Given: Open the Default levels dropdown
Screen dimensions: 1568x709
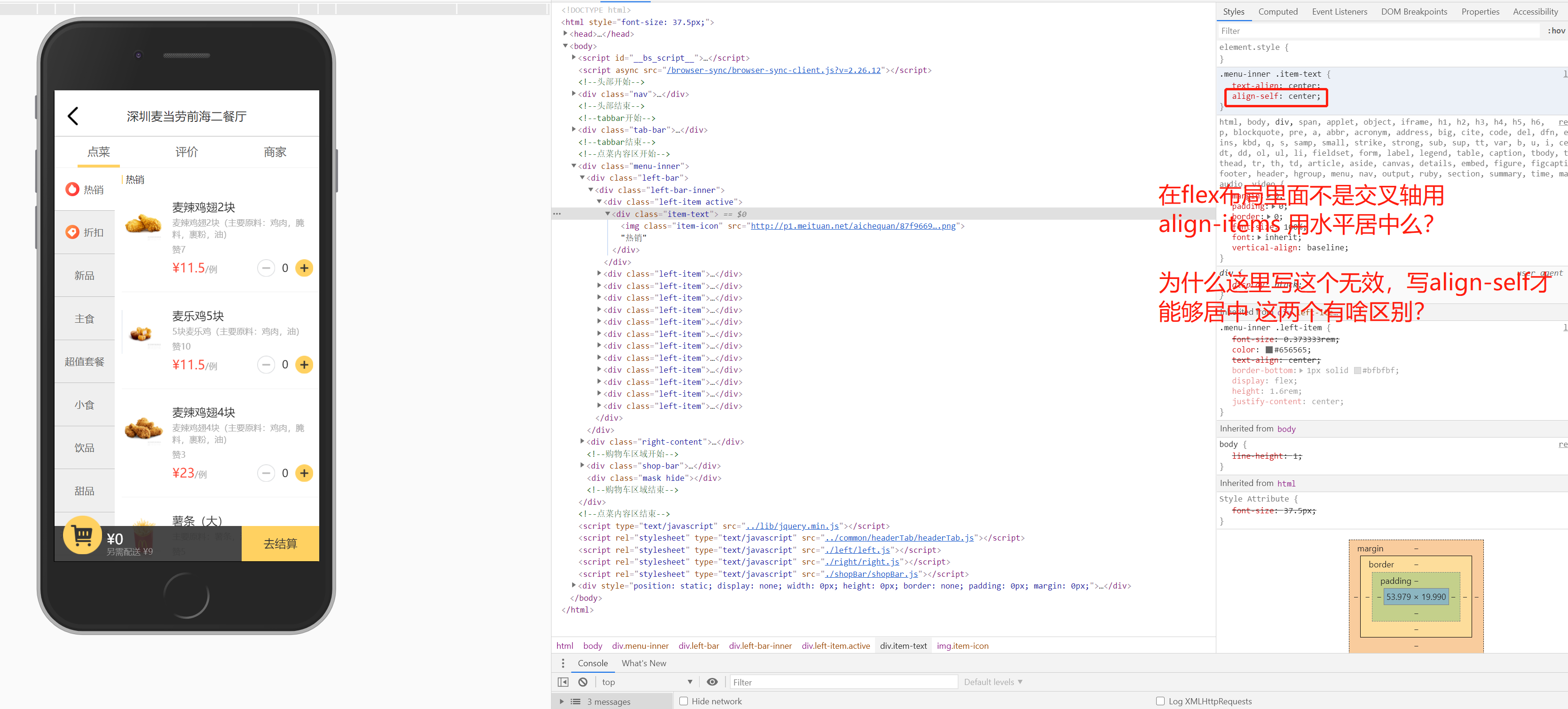Looking at the screenshot, I should coord(993,682).
